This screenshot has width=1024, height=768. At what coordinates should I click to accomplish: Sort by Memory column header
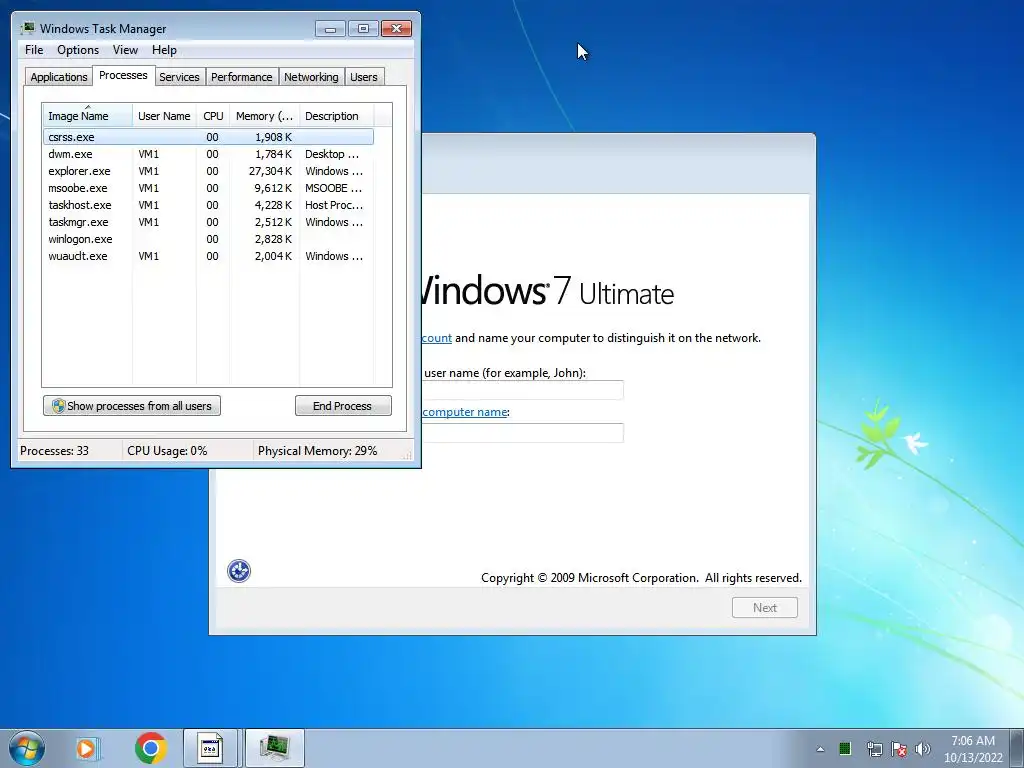[x=264, y=116]
